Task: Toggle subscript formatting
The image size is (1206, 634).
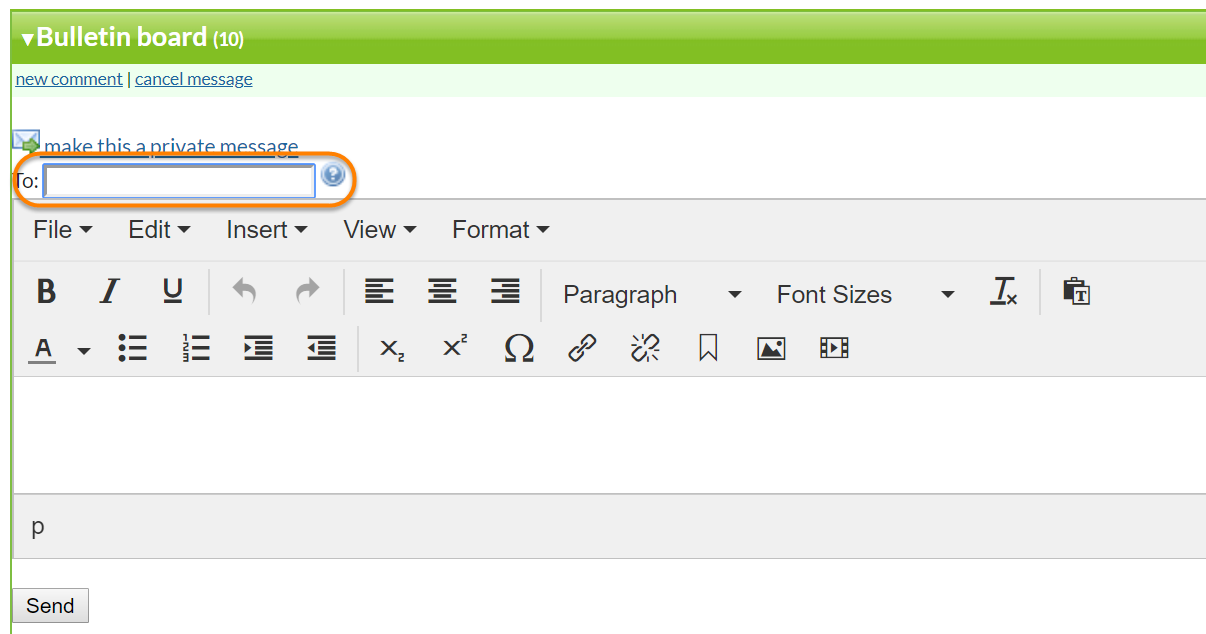Action: pyautogui.click(x=392, y=348)
